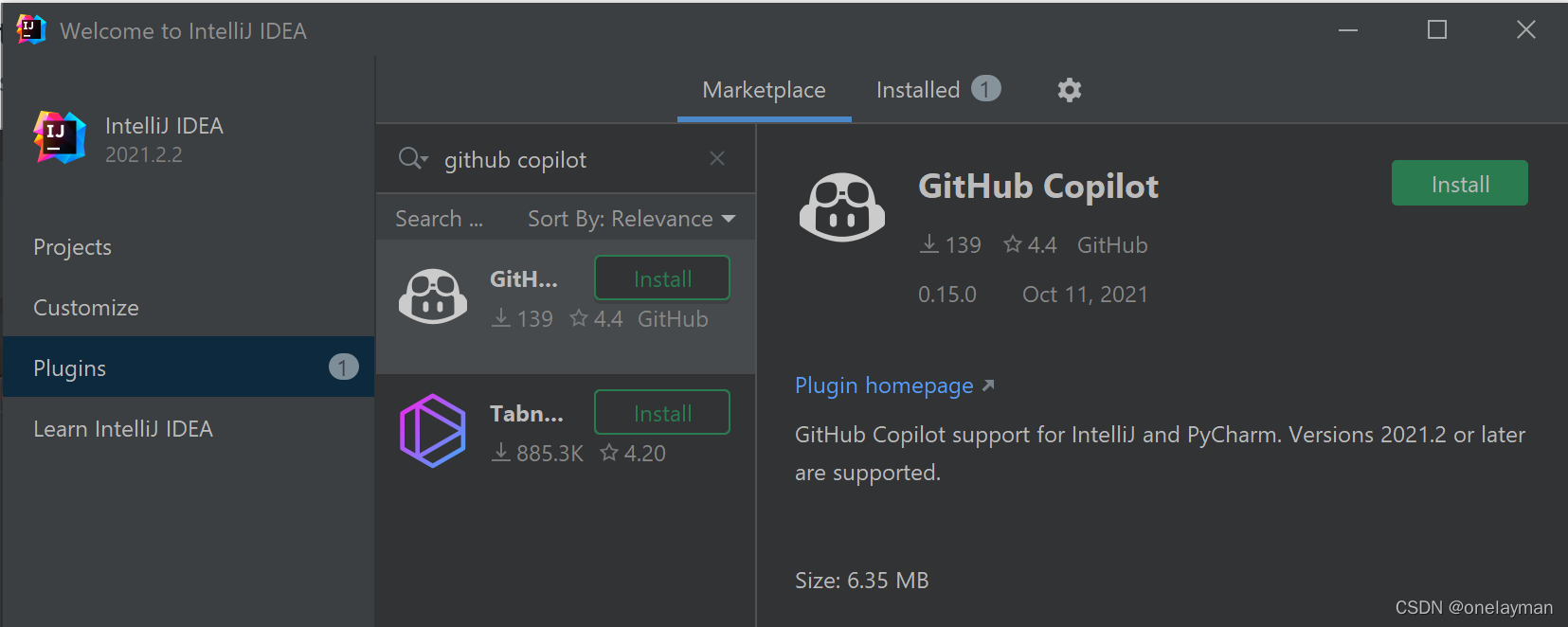Click the large GitHub Copilot logo in details
1568x627 pixels.
tap(842, 207)
